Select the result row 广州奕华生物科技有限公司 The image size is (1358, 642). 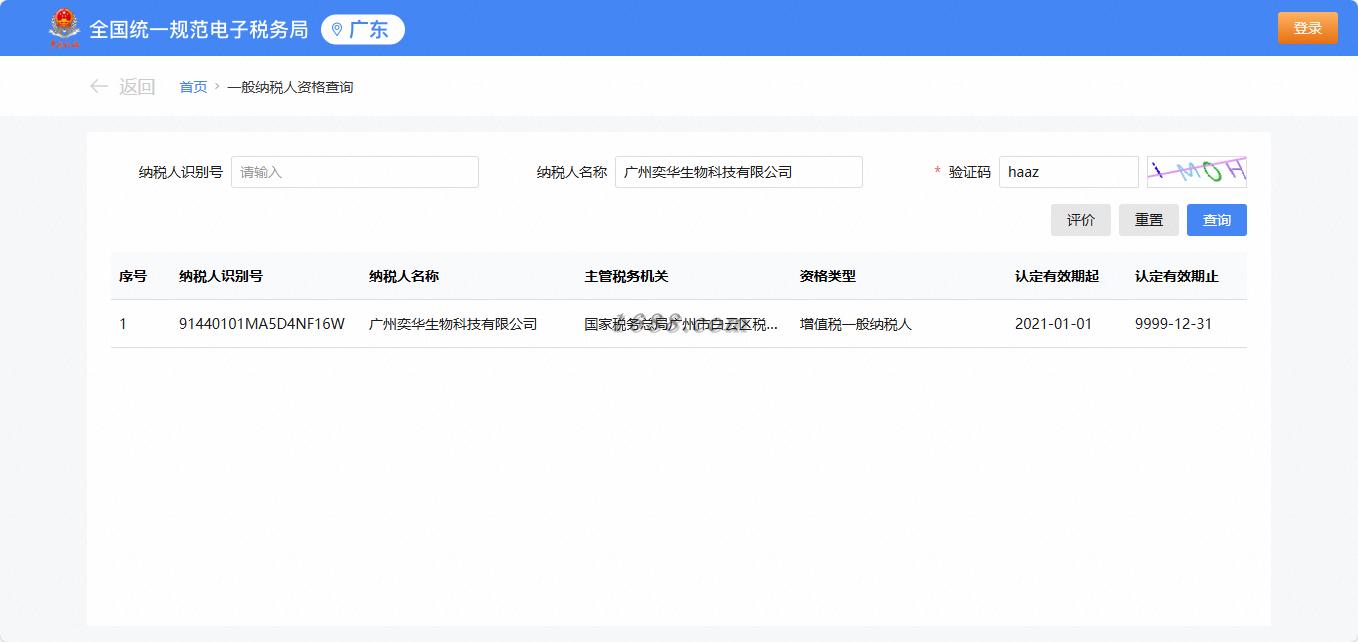(x=679, y=324)
